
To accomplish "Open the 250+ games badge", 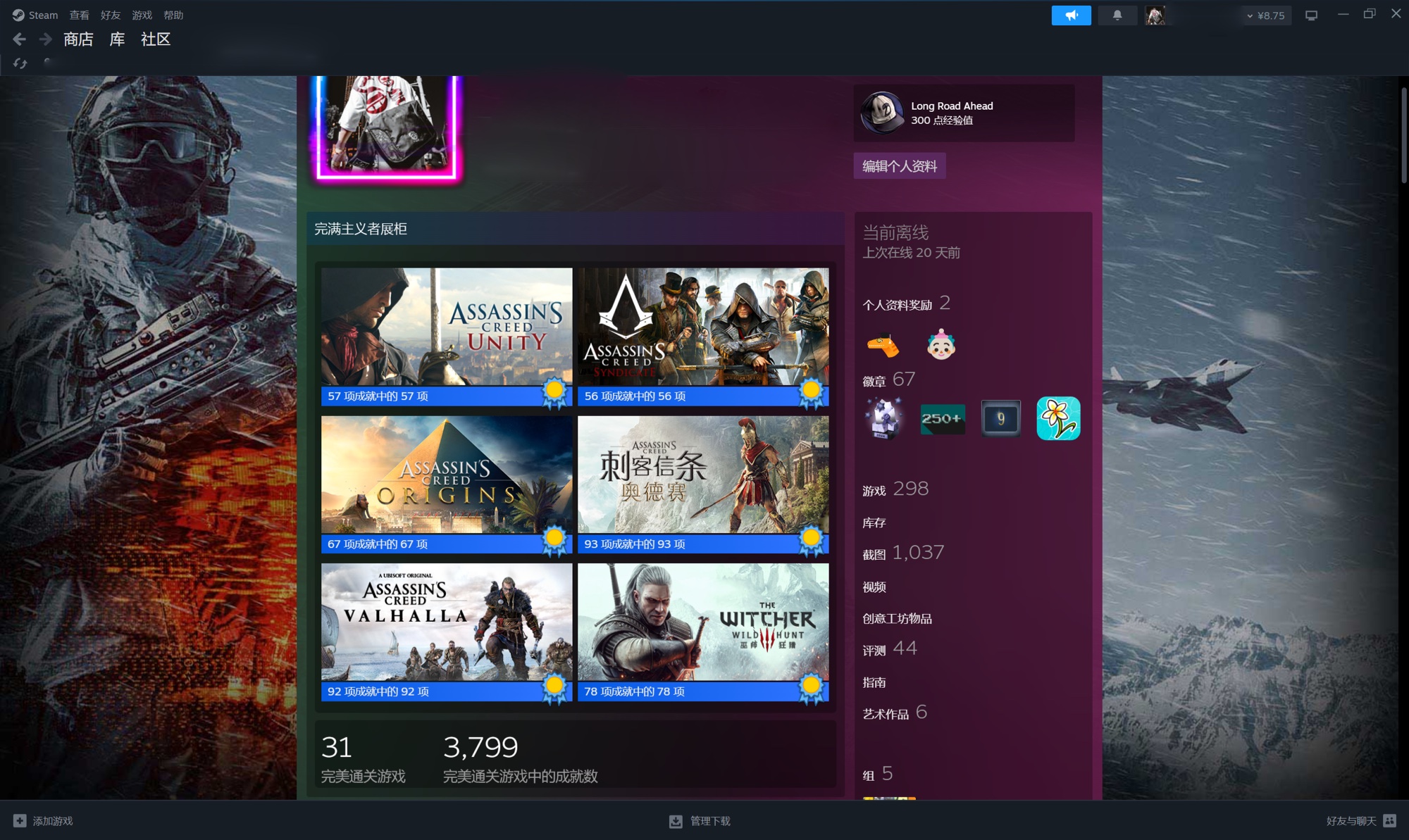I will coord(943,419).
